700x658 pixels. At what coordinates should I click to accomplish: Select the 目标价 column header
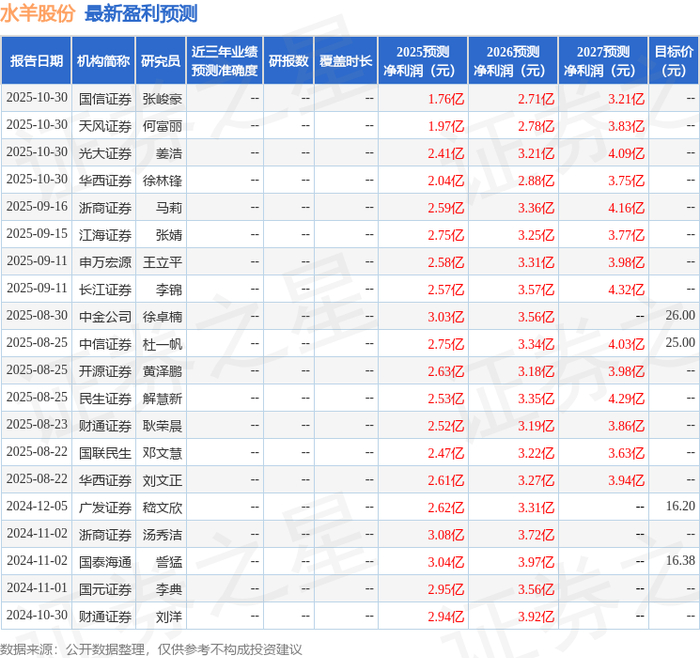[674, 61]
